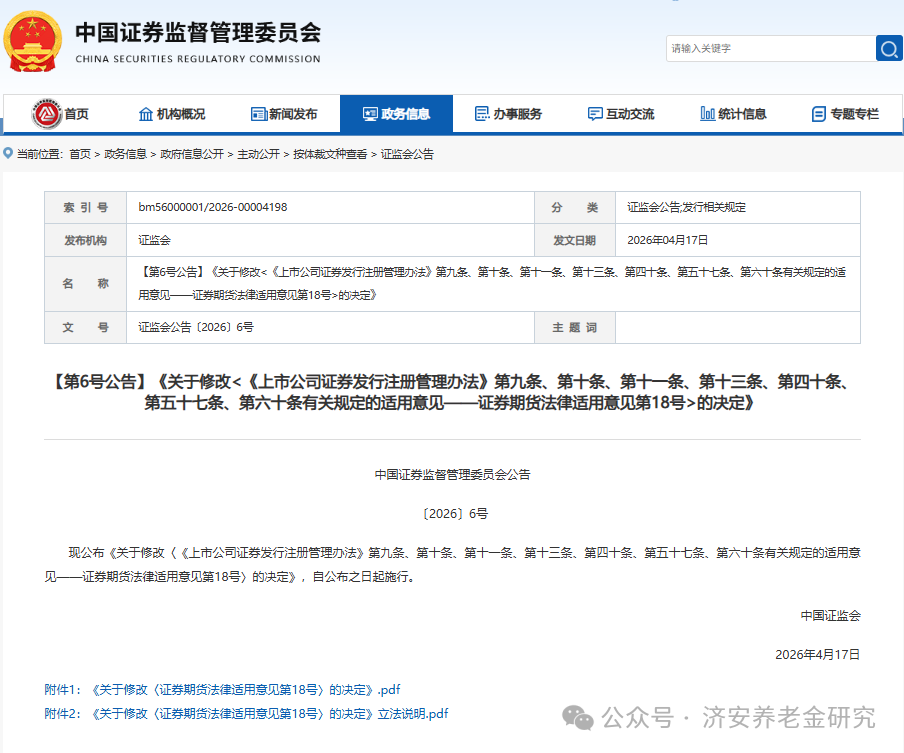Image resolution: width=904 pixels, height=753 pixels.
Task: Click the CSRC national emblem logo
Action: point(32,42)
